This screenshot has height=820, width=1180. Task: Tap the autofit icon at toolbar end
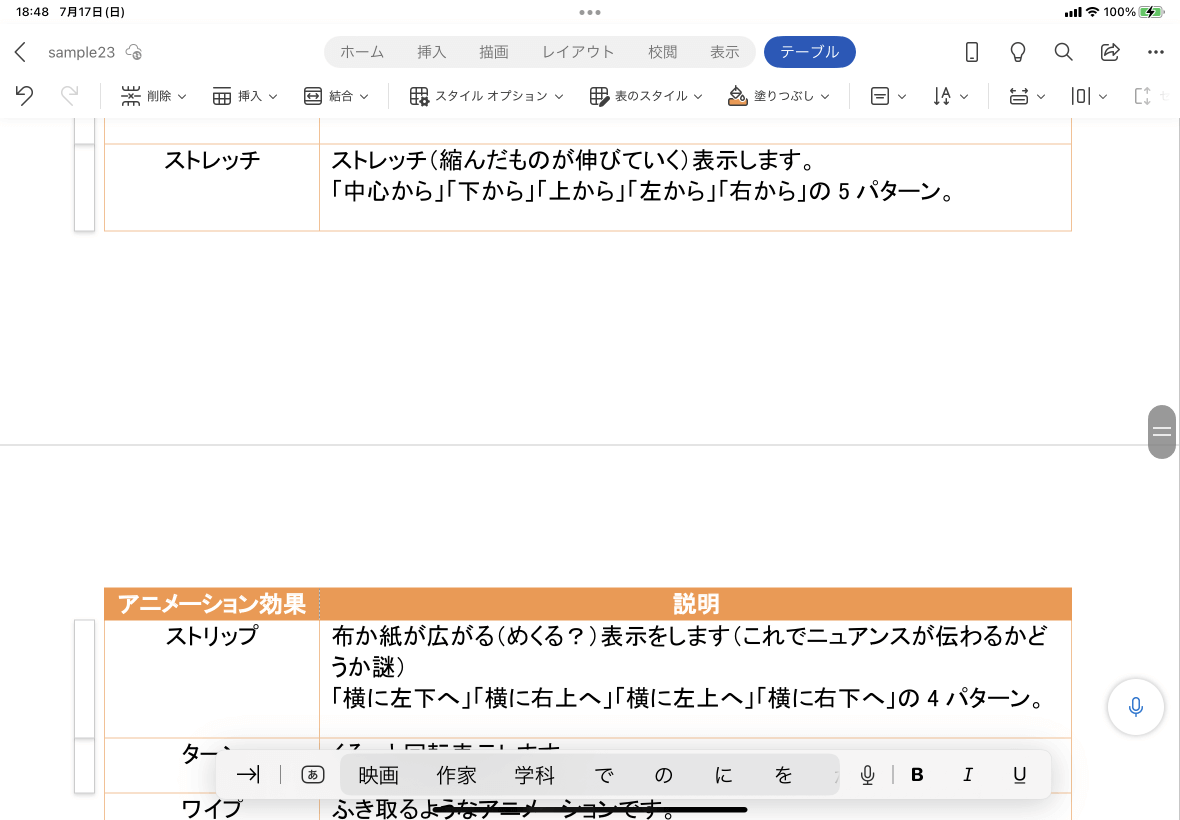tap(1142, 96)
